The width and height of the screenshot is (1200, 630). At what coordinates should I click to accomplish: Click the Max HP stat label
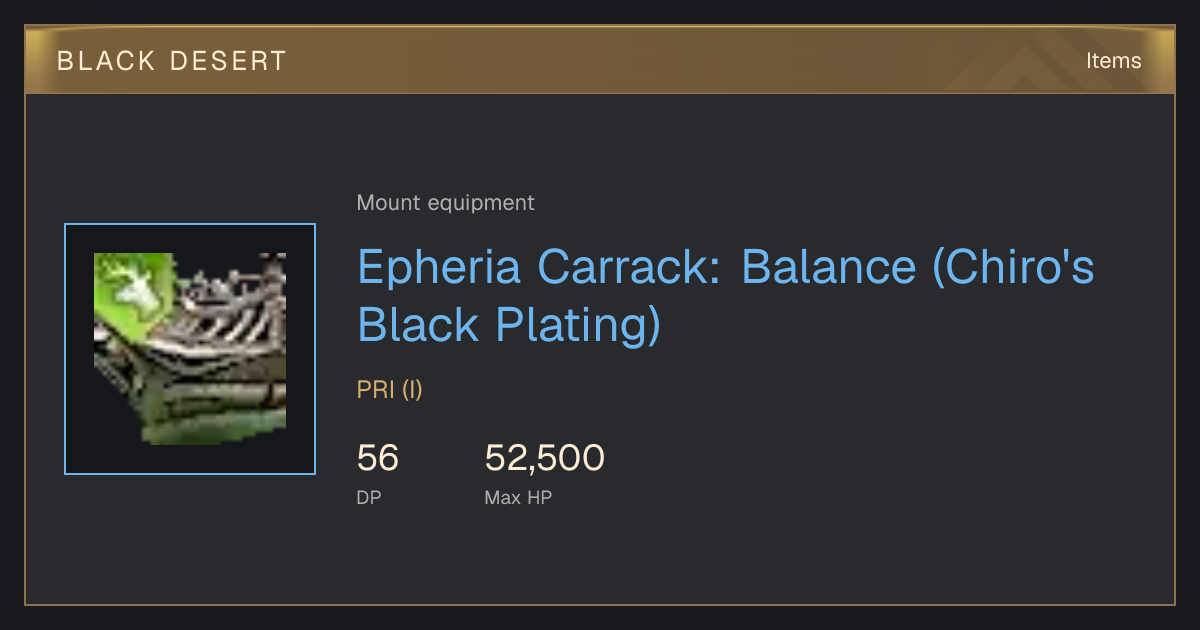click(518, 497)
